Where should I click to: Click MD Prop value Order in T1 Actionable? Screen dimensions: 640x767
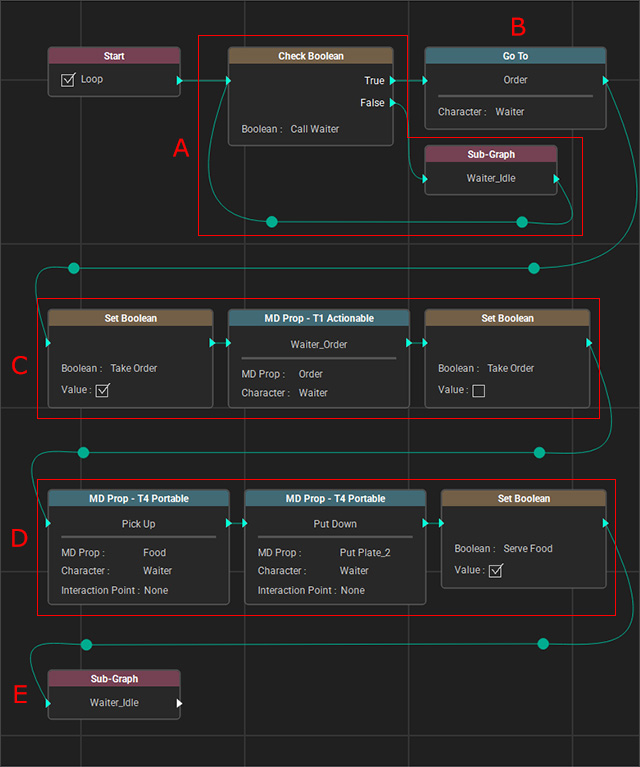310,374
